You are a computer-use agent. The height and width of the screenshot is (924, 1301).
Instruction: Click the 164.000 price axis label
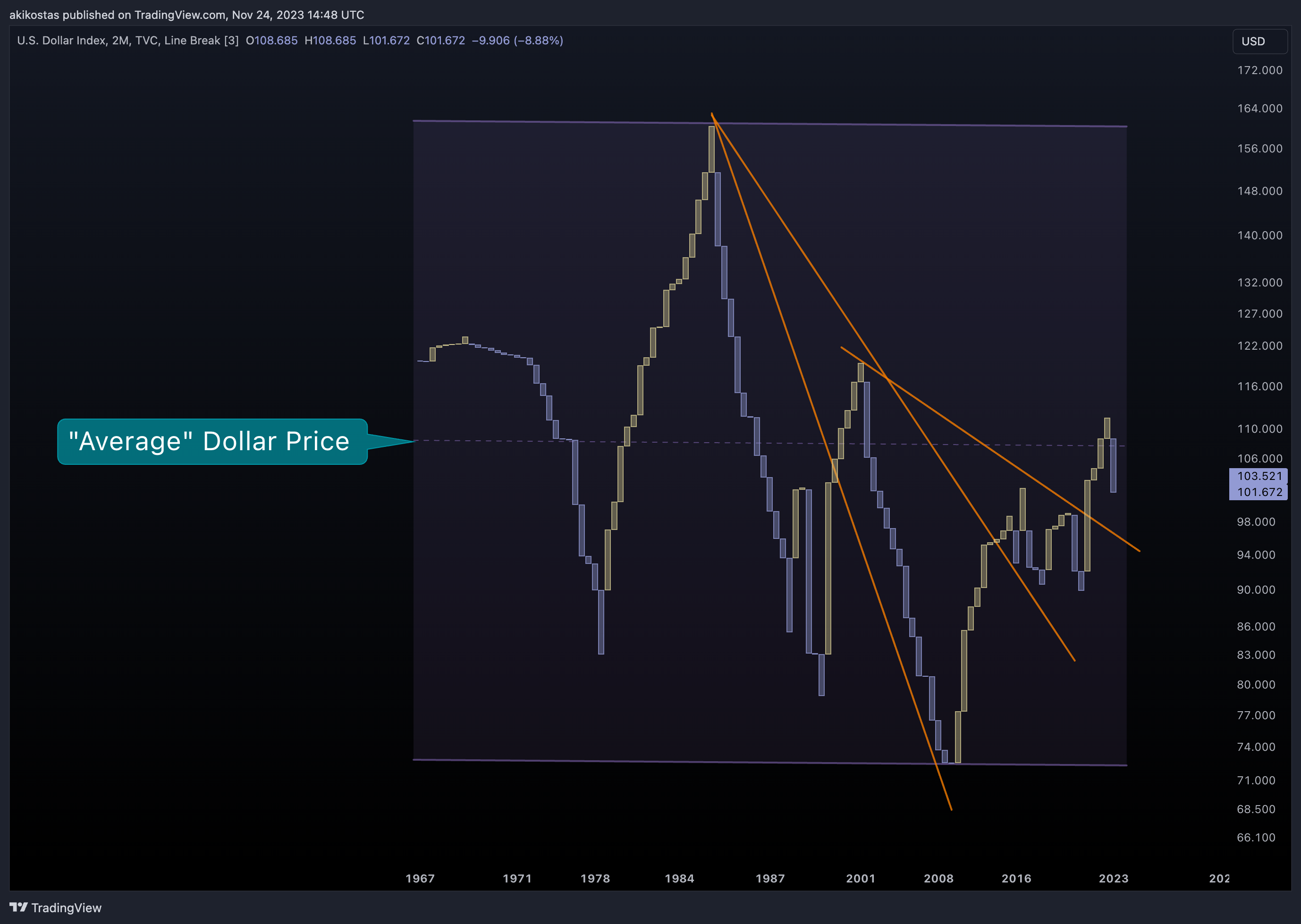tap(1260, 108)
